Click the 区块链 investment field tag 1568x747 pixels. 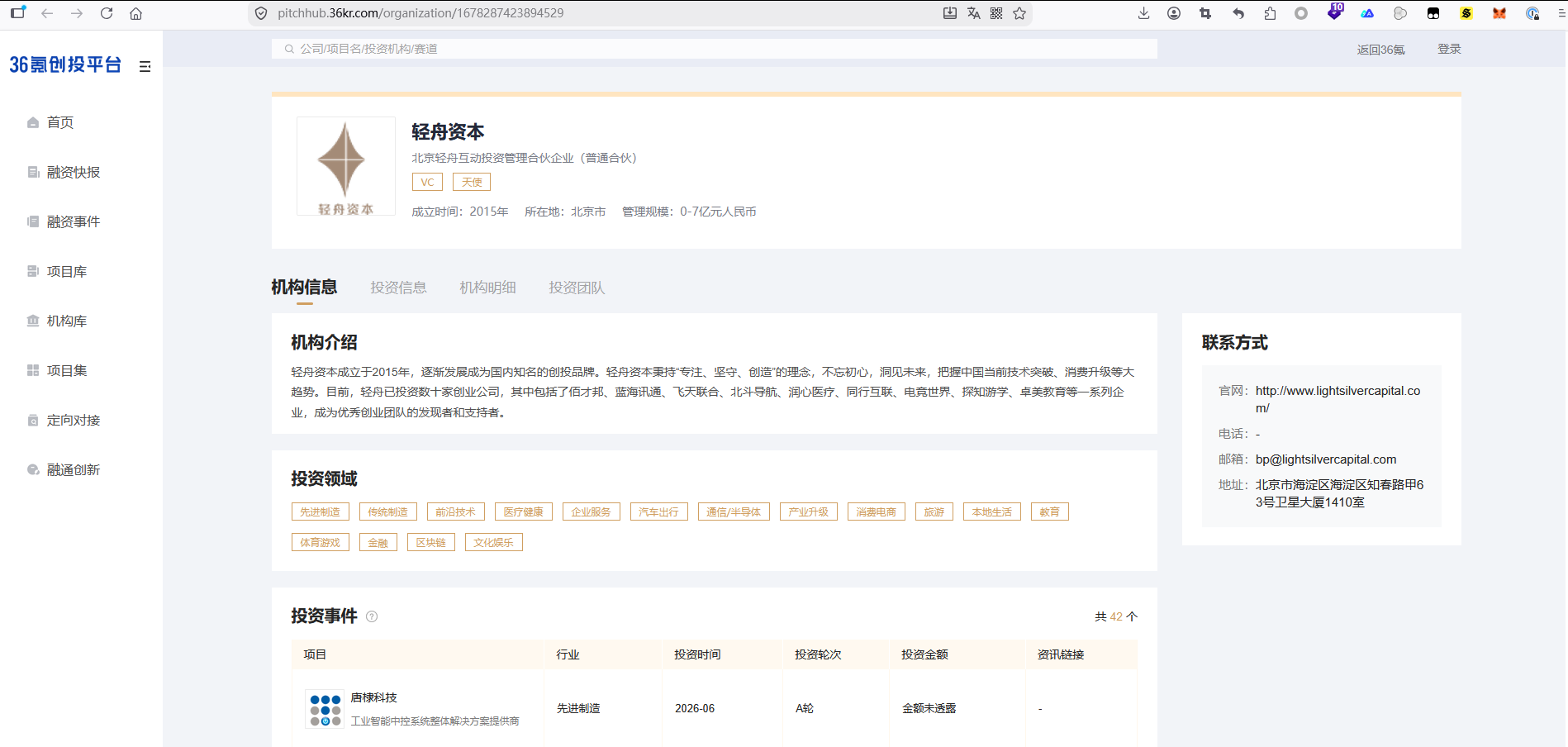(x=431, y=542)
